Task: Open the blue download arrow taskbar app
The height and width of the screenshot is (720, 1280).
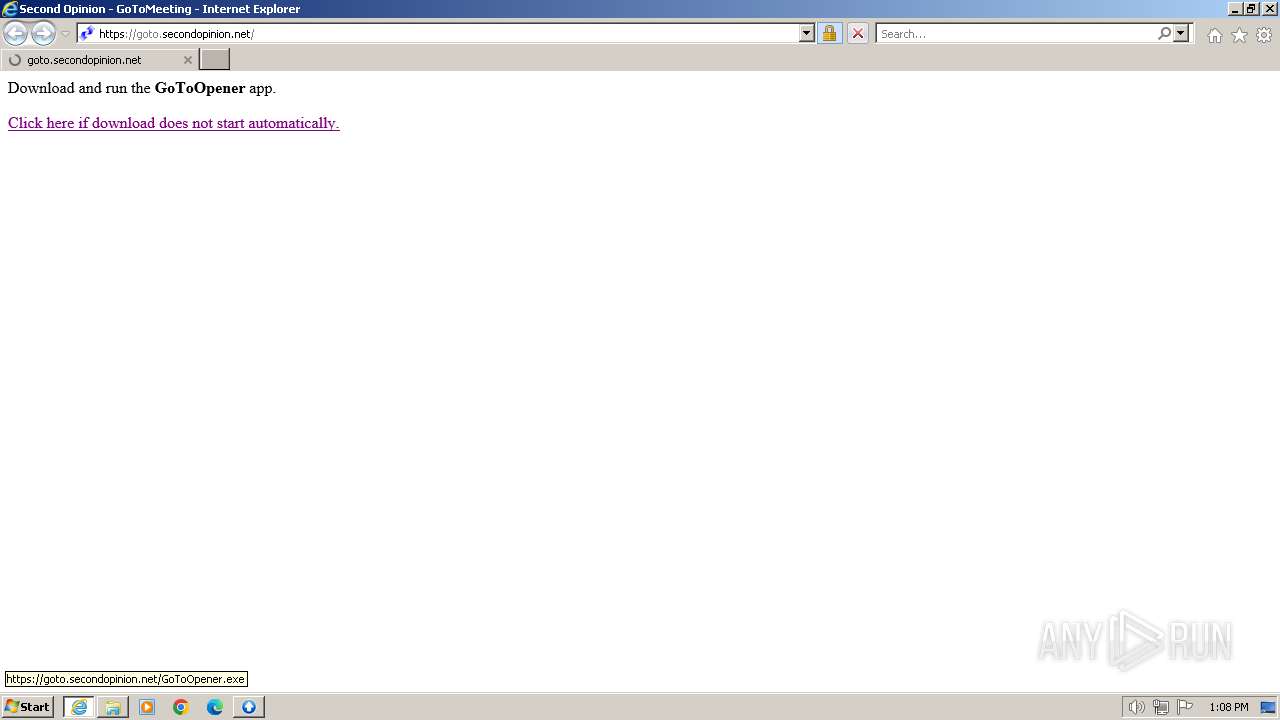Action: click(x=249, y=707)
